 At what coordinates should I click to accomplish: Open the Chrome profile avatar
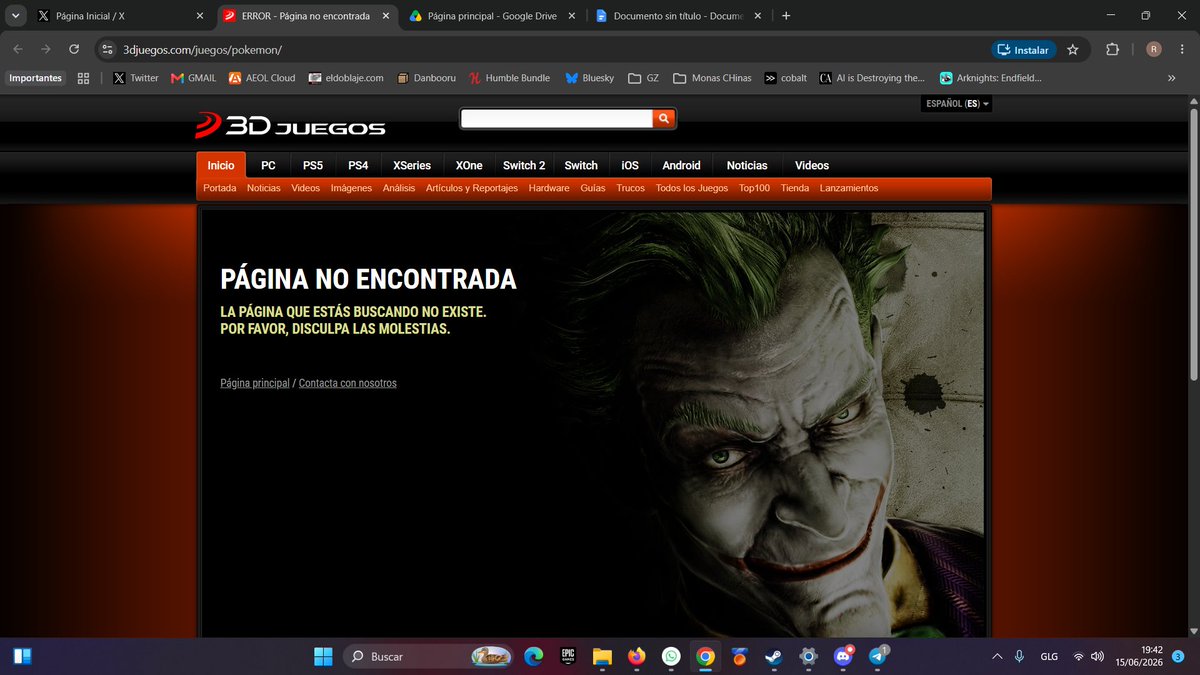(1153, 49)
